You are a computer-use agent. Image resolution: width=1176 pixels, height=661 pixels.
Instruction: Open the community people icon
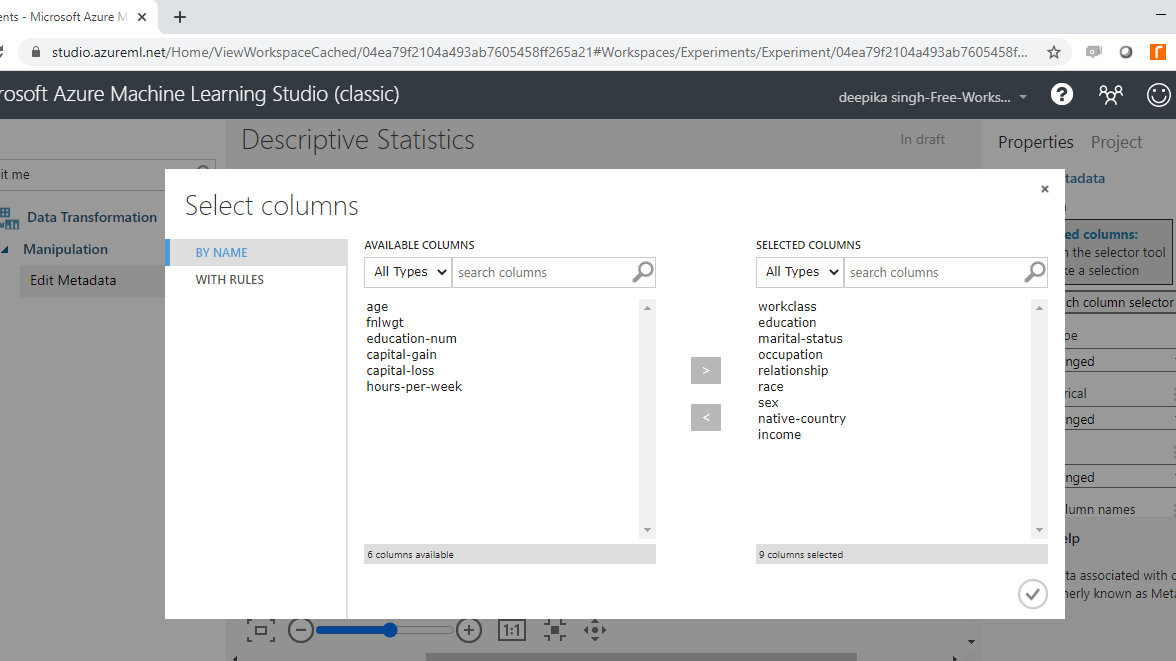1110,95
